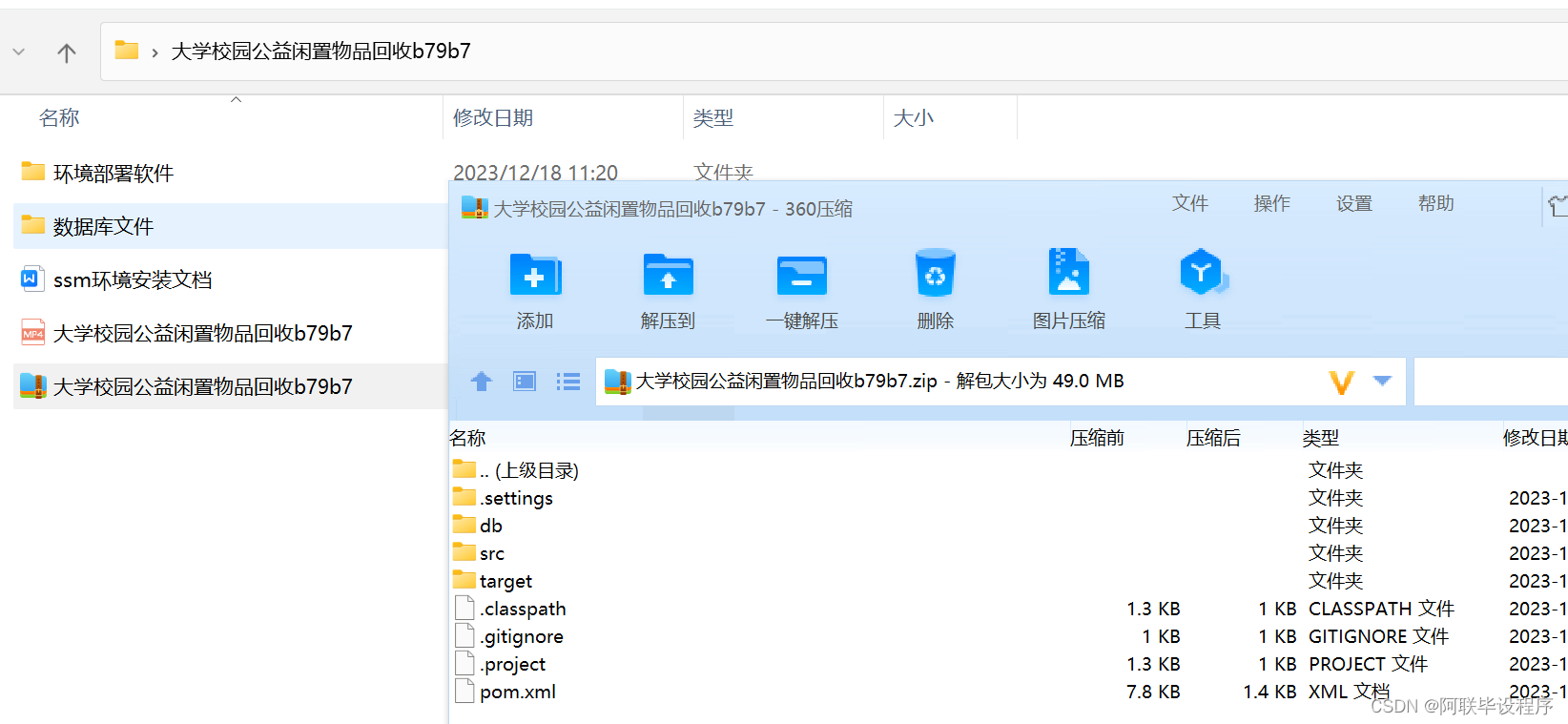
Task: Click the folder icon in Explorer address bar
Action: point(127,51)
